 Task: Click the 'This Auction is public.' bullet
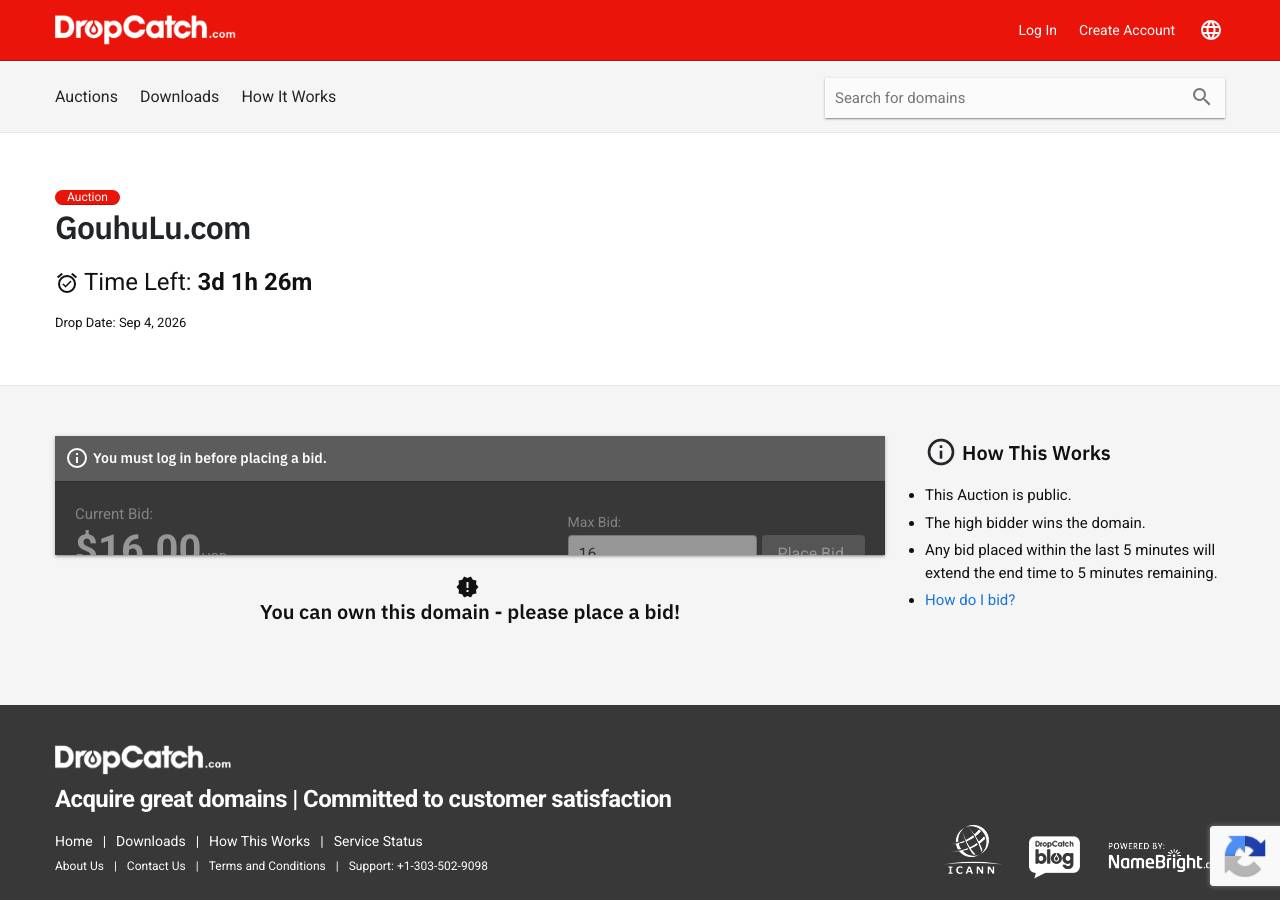(x=998, y=495)
